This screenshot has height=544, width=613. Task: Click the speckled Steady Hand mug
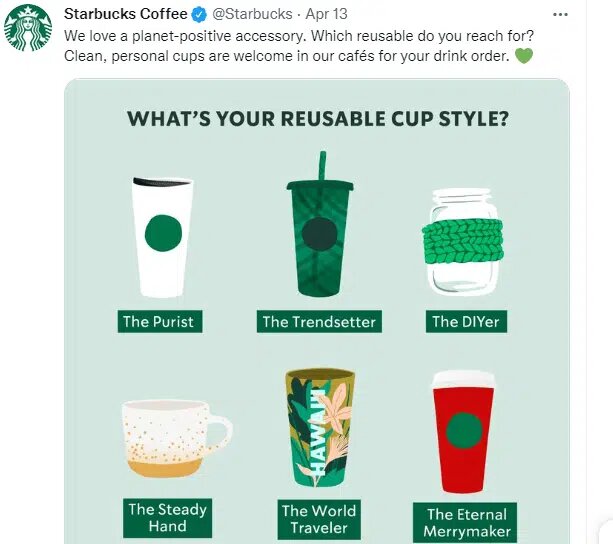(172, 437)
